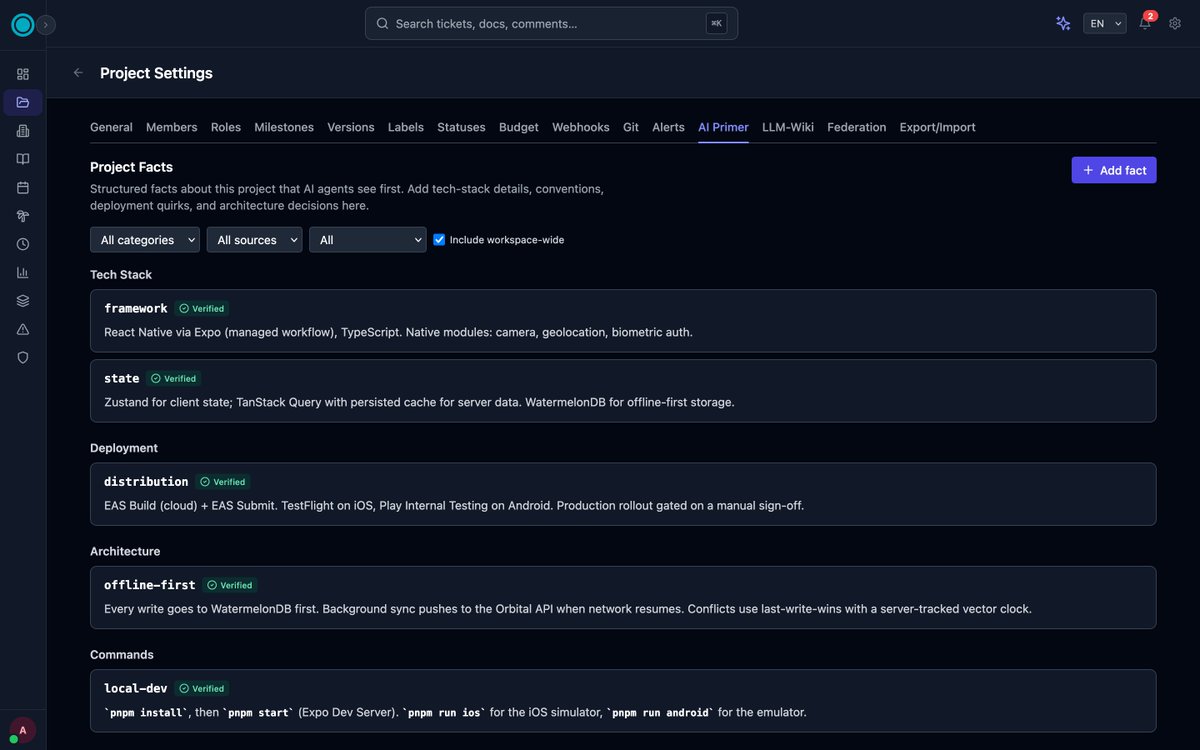The width and height of the screenshot is (1200, 750).
Task: Switch to the LLM-Wiki tab
Action: click(788, 127)
